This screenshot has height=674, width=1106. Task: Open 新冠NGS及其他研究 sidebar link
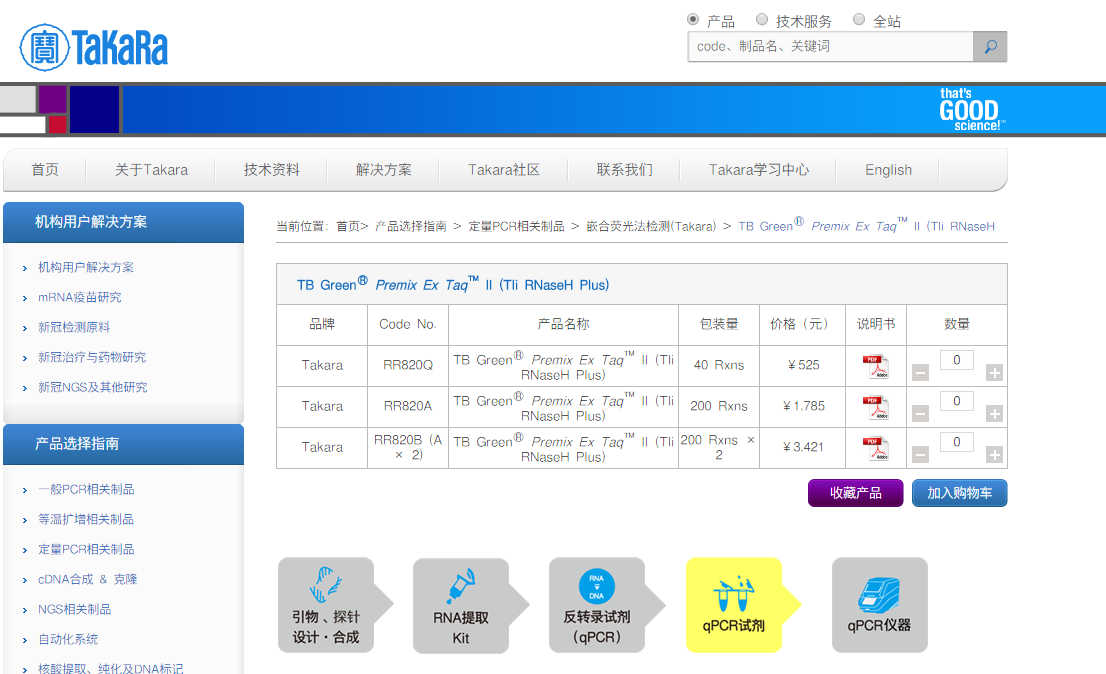tap(92, 387)
